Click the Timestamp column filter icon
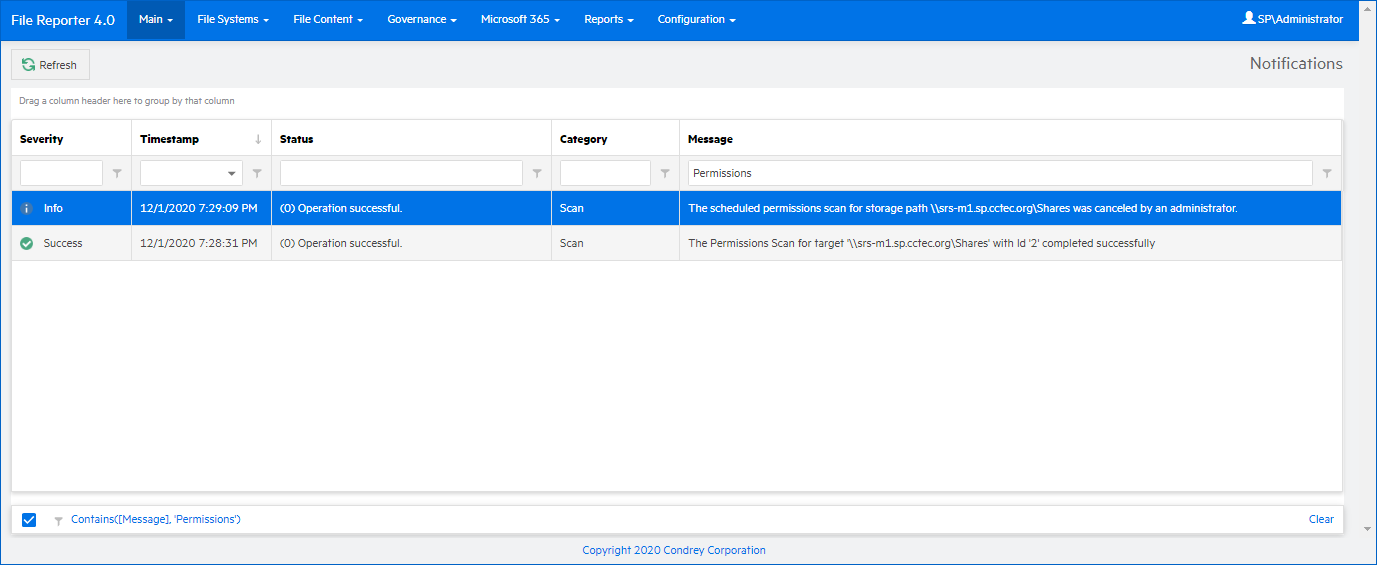This screenshot has width=1378, height=565. coord(257,174)
